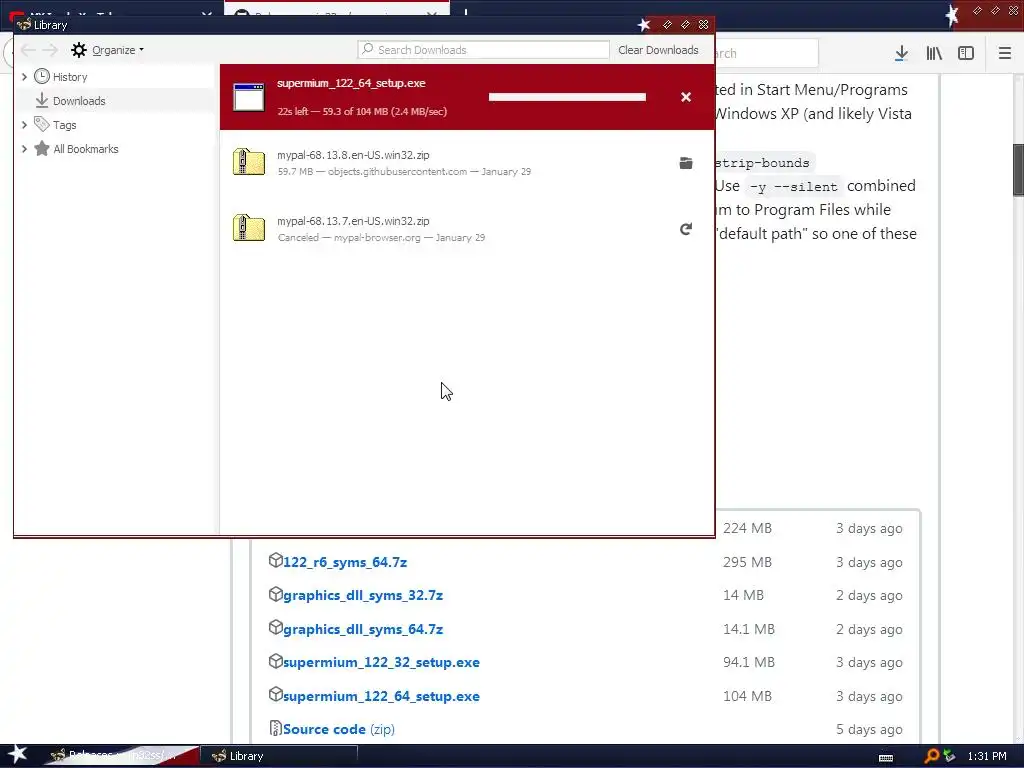The height and width of the screenshot is (768, 1024).
Task: Cancel the supermium_122_64_setup.exe download
Action: tap(686, 97)
